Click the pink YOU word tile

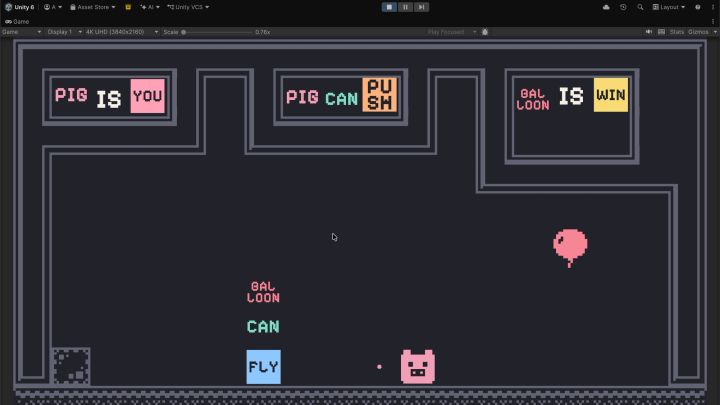coord(147,96)
